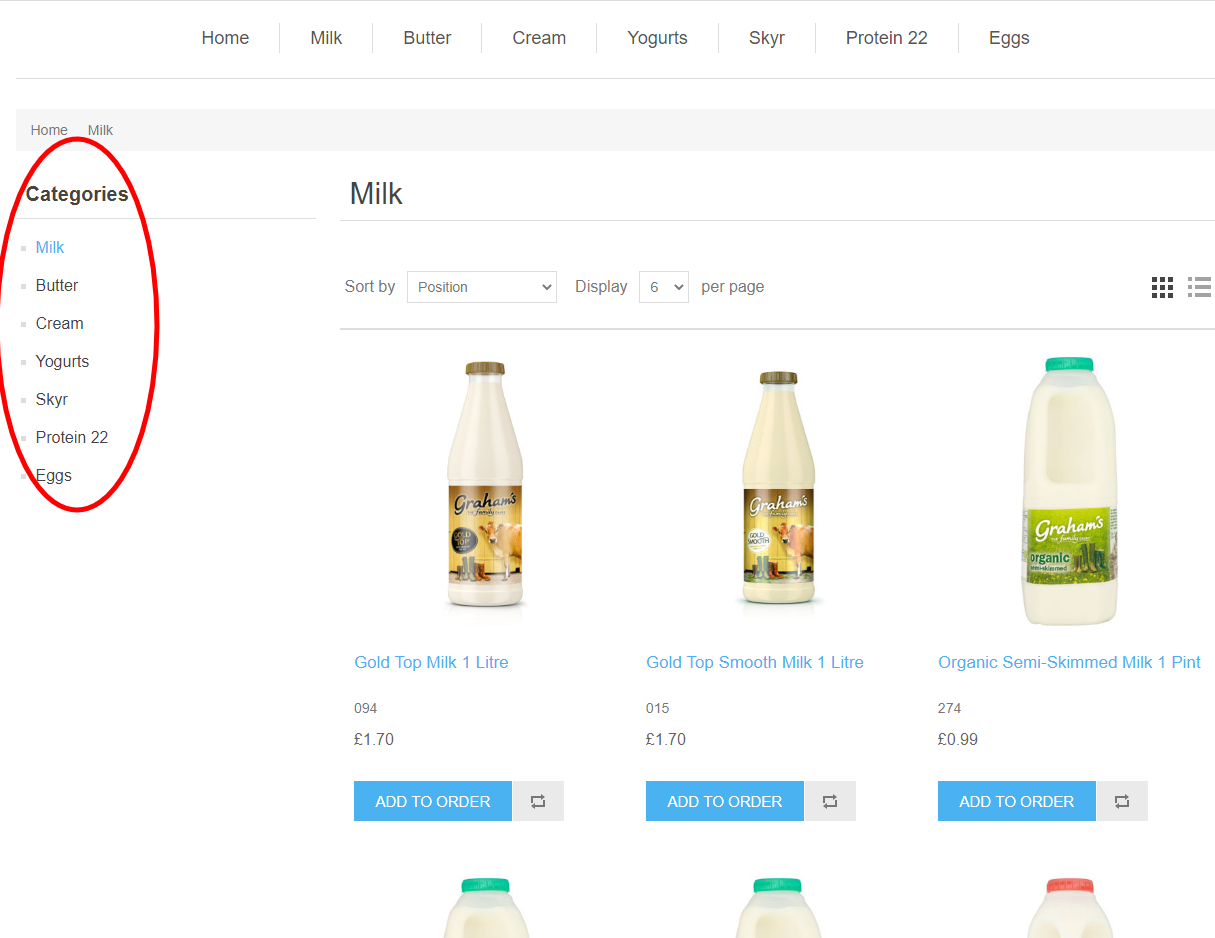Select Cream in Categories sidebar
This screenshot has width=1215, height=938.
coord(60,323)
